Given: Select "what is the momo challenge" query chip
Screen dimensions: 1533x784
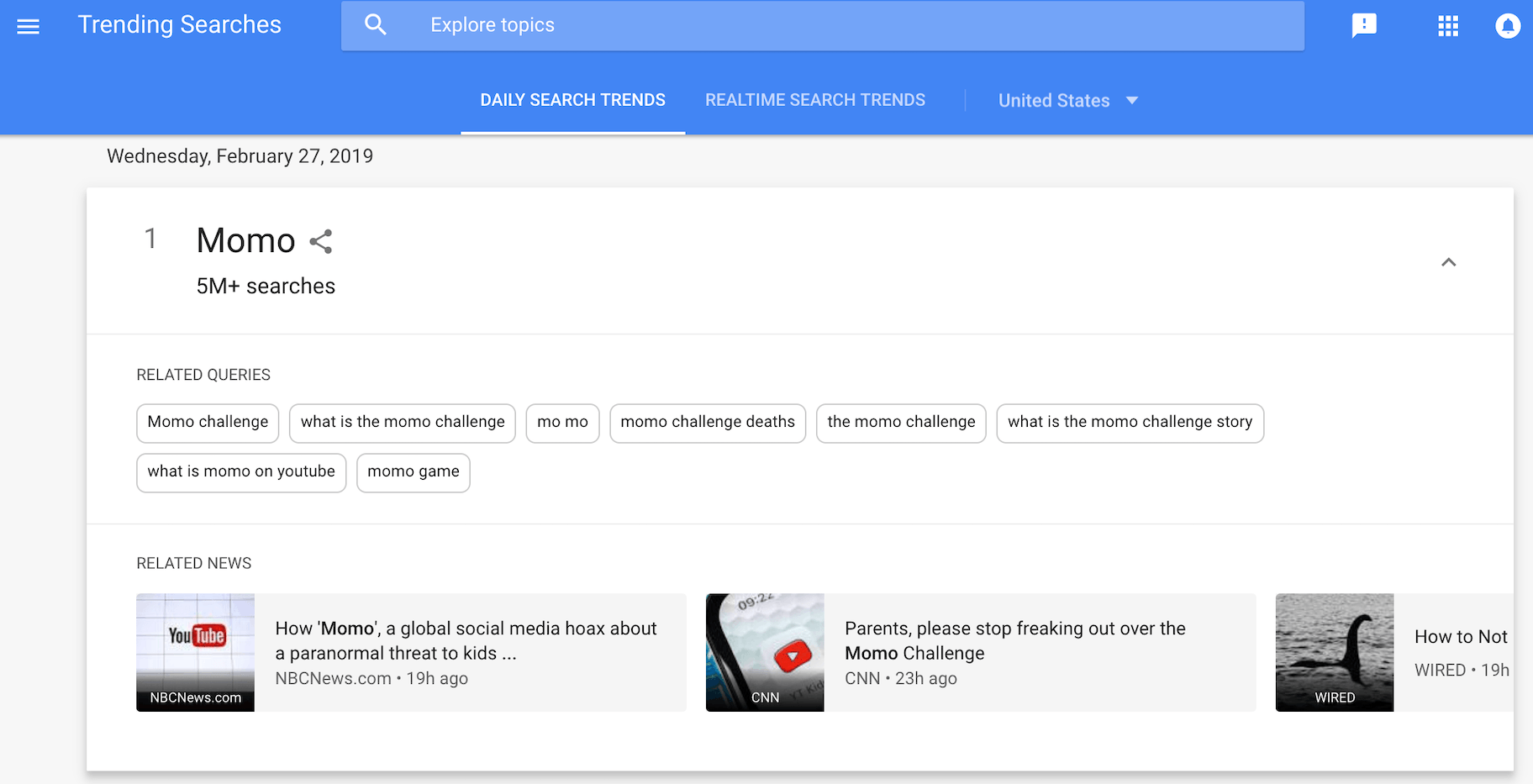Looking at the screenshot, I should click(403, 422).
